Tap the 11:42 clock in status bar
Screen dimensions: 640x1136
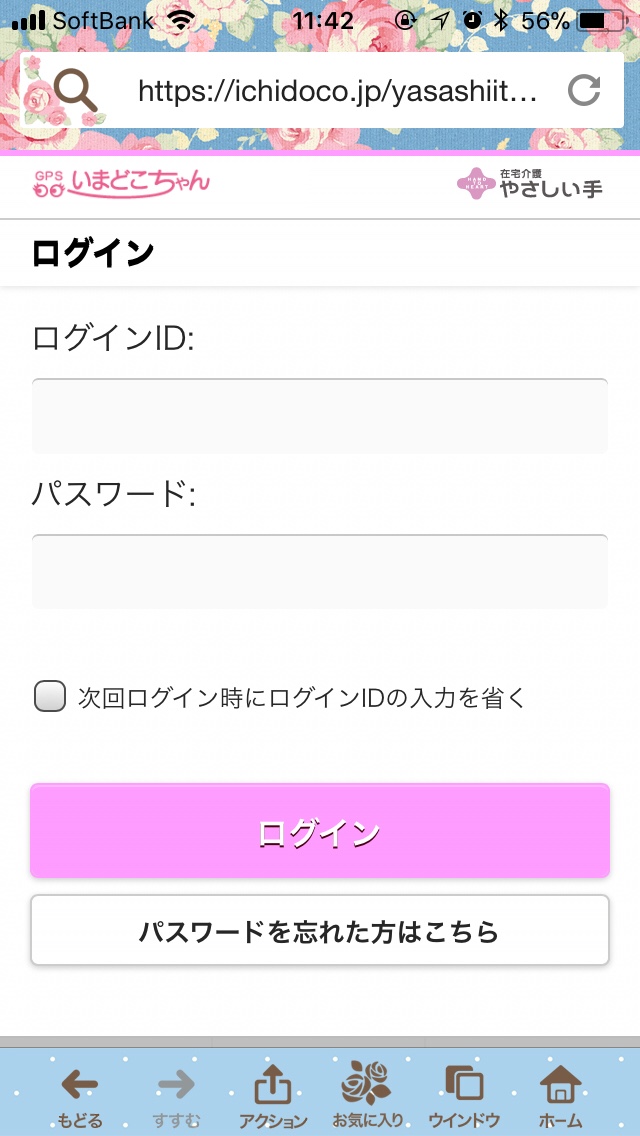click(322, 20)
